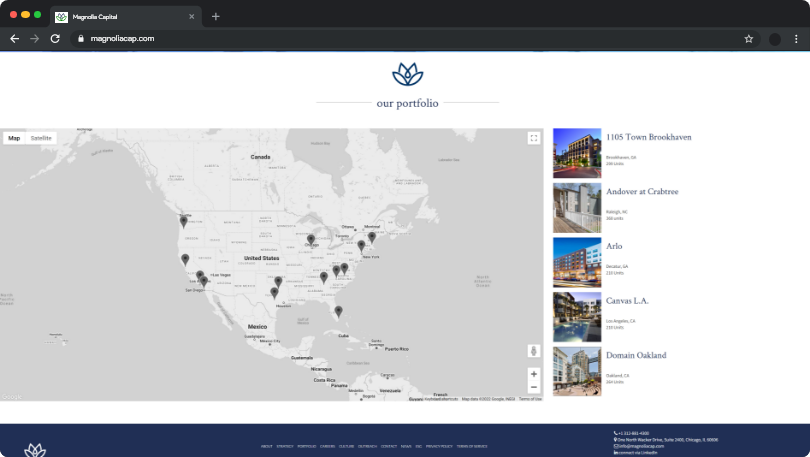810x457 pixels.
Task: Click the white lotus logo in footer
Action: [x=35, y=450]
